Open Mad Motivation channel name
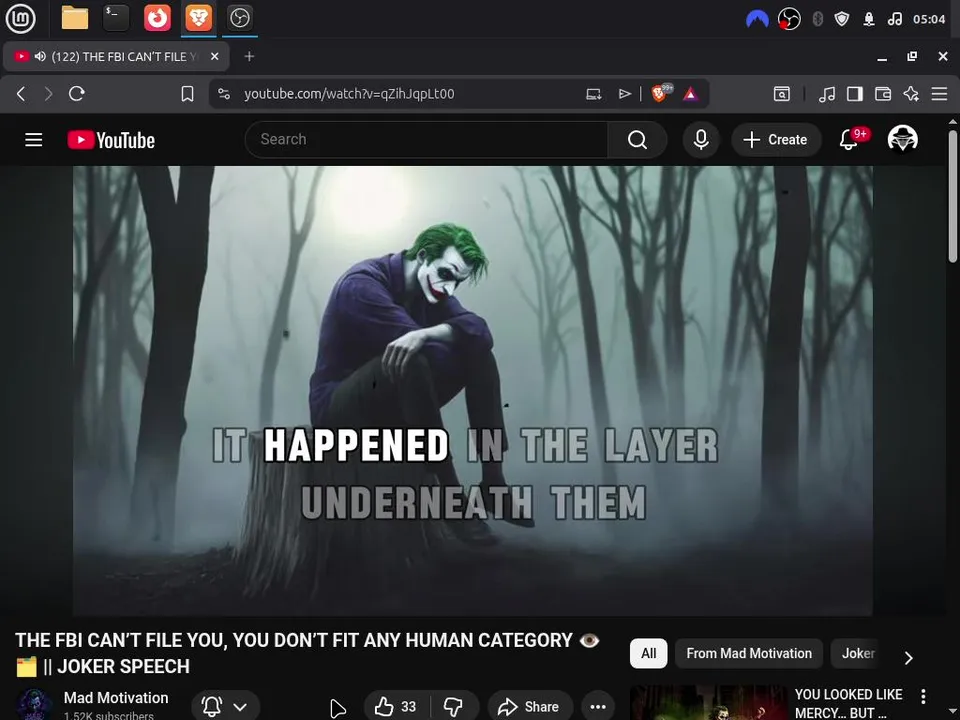Screen dimensions: 960x720 pyautogui.click(x=116, y=697)
